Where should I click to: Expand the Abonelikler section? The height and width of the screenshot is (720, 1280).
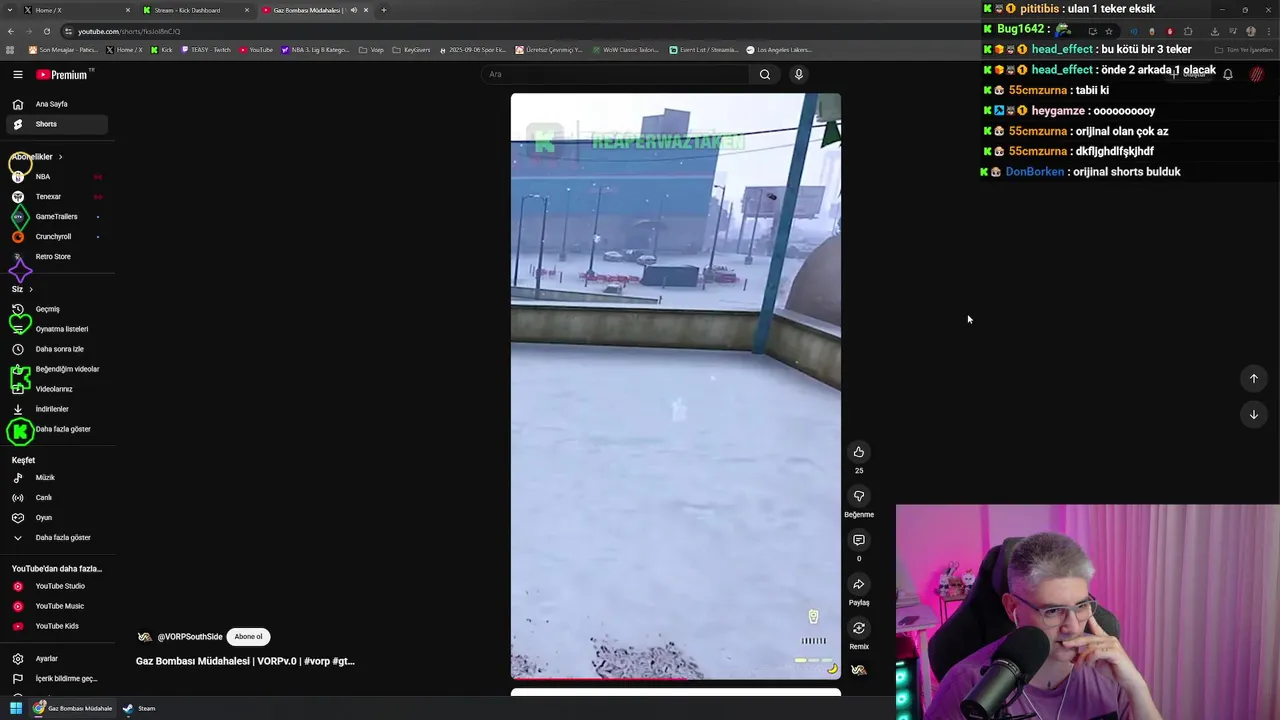[37, 157]
